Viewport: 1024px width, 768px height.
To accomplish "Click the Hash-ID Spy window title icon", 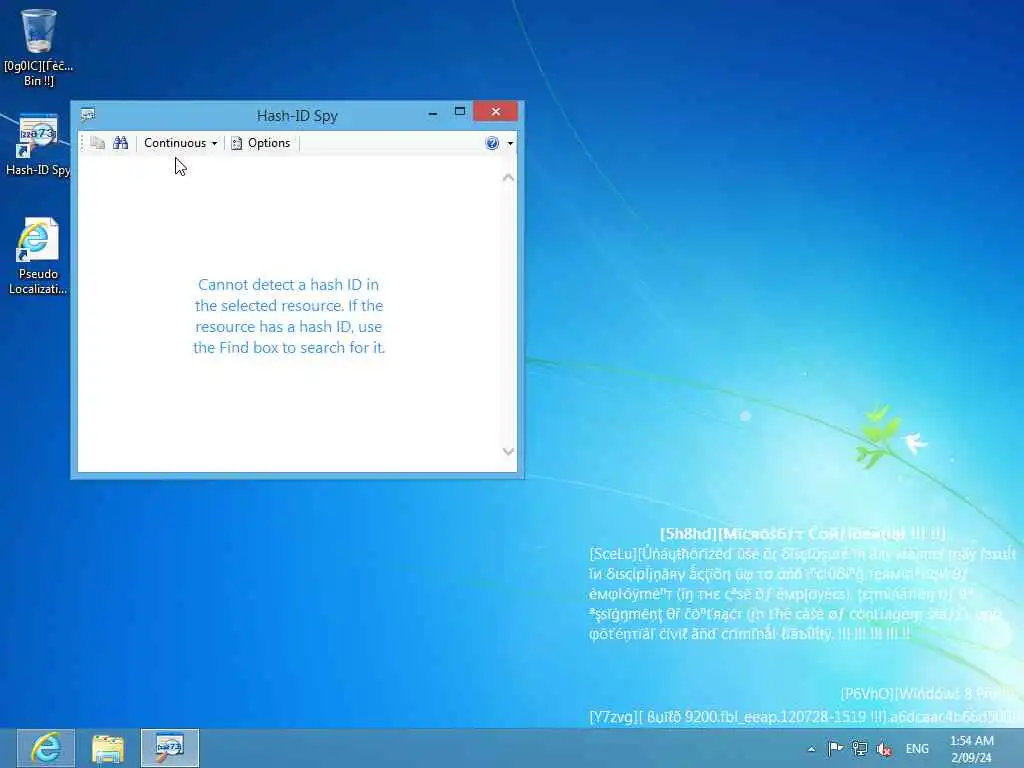I will tap(88, 115).
